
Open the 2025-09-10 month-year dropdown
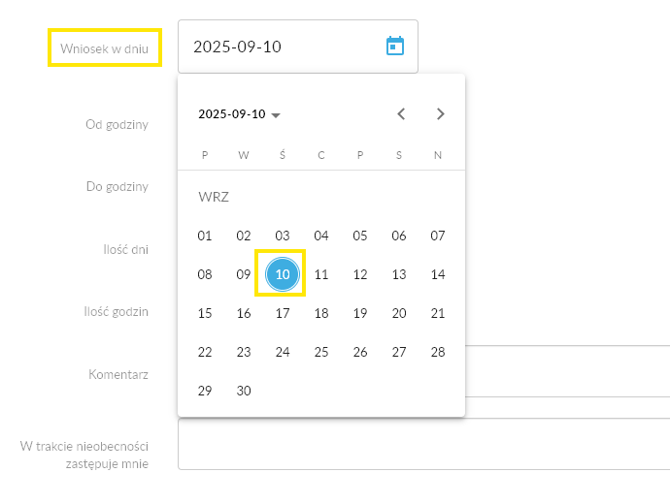pos(239,114)
